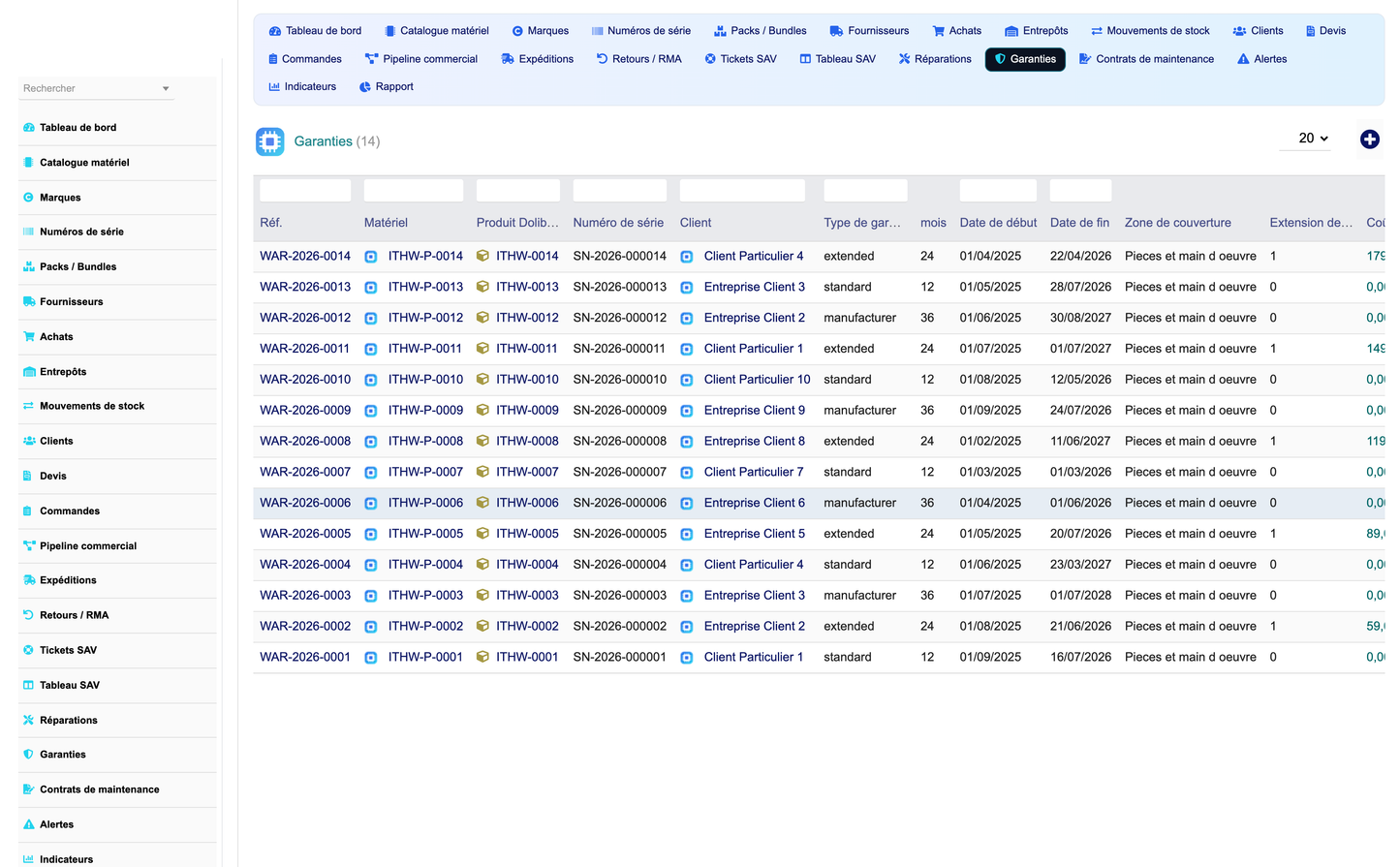Open the Client Particulier 7 link
1400x867 pixels.
[754, 473]
